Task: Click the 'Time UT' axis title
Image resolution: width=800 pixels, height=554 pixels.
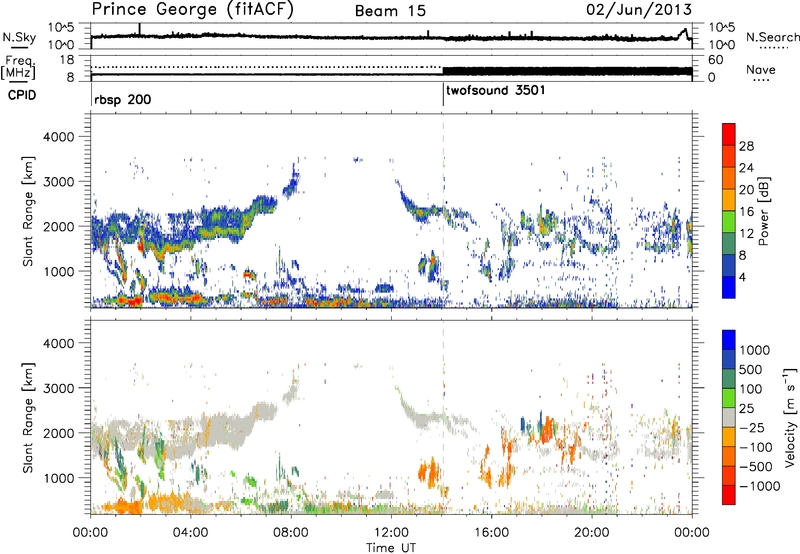Action: pos(391,547)
